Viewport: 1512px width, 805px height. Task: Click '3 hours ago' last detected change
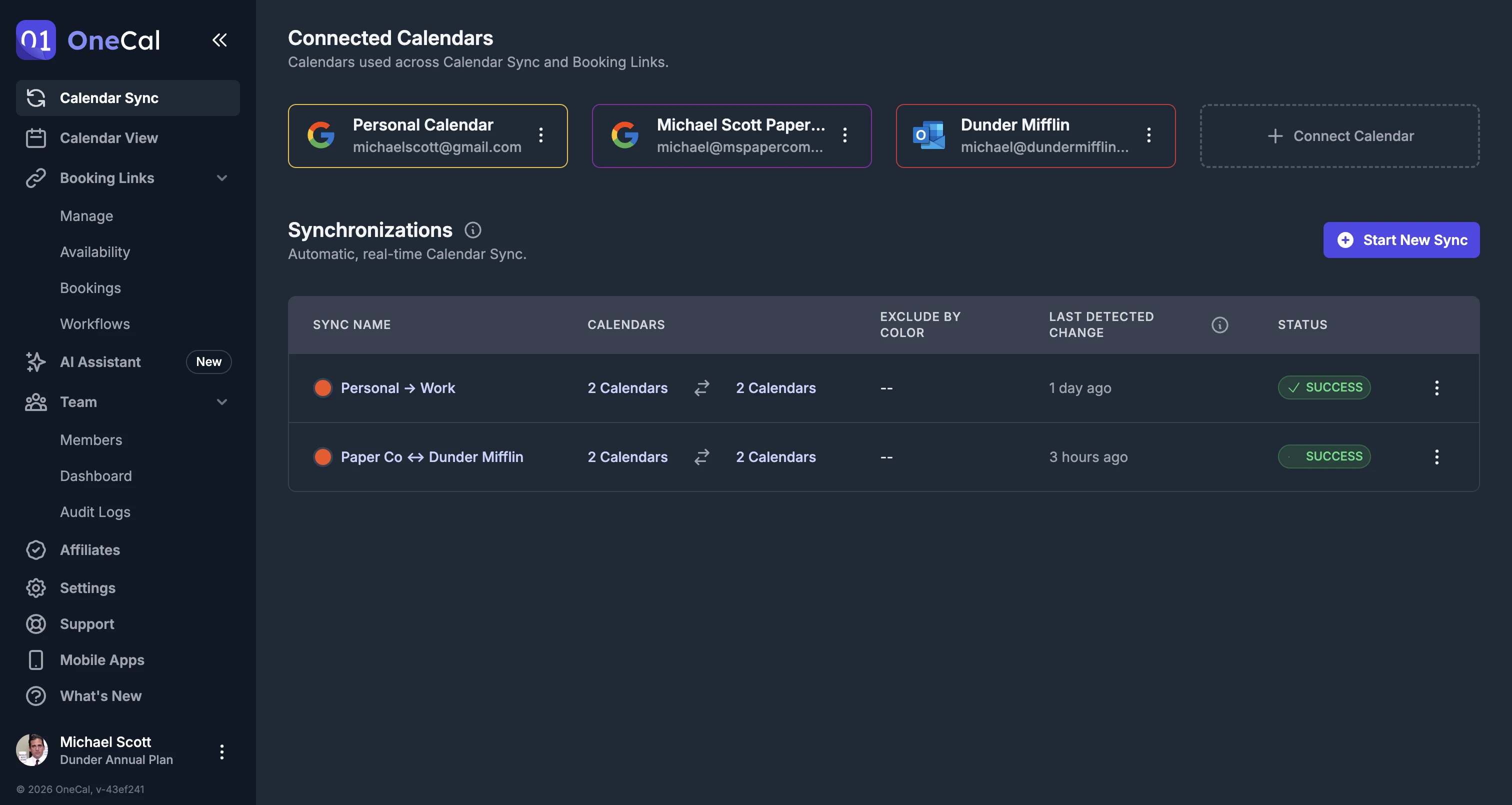pyautogui.click(x=1088, y=457)
